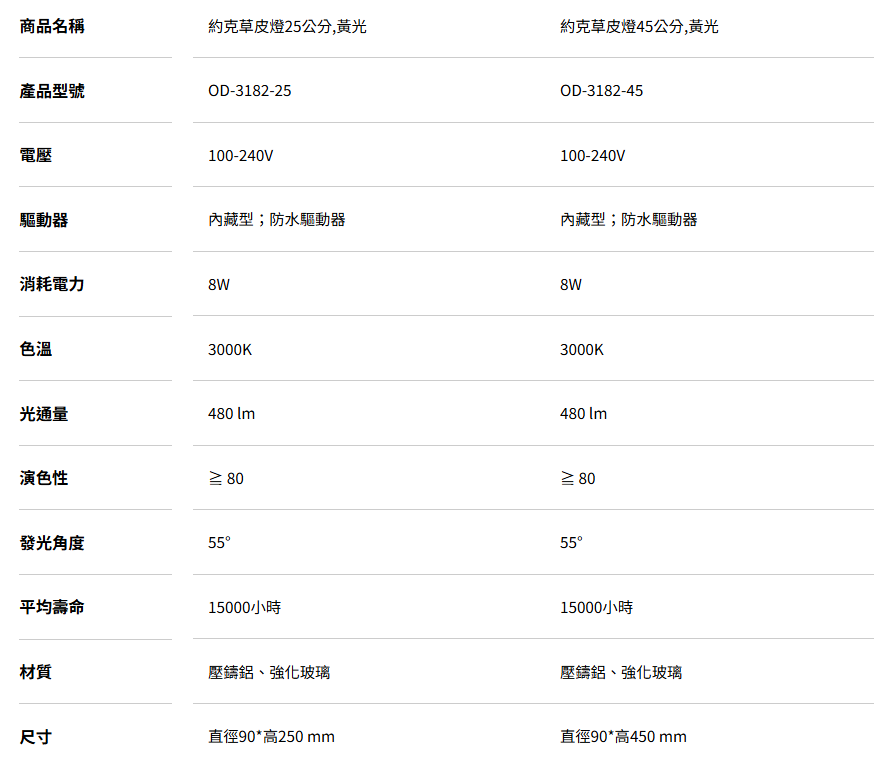
Task: Click 3000K value for the 45公分 model
Action: tap(582, 350)
